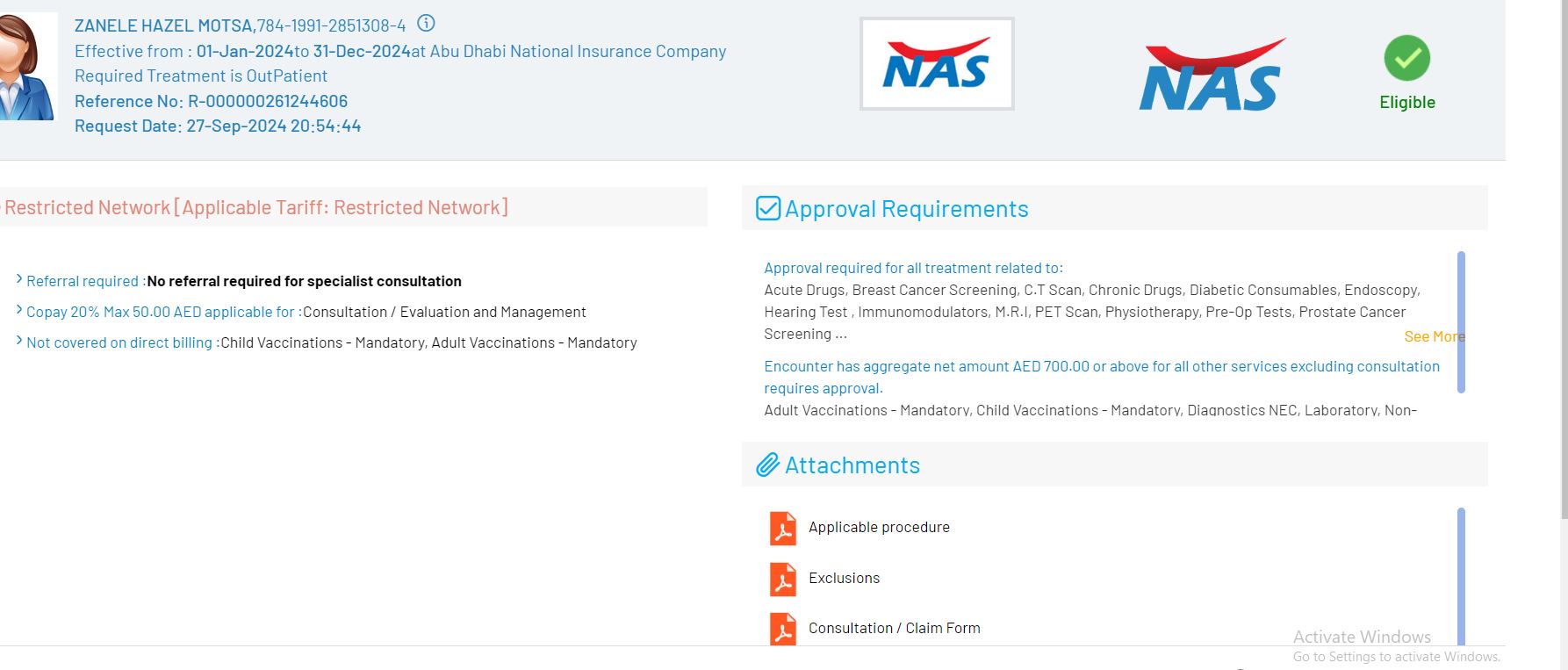Open the Exclusions attachment link
Viewport: 1568px width, 670px height.
(844, 578)
